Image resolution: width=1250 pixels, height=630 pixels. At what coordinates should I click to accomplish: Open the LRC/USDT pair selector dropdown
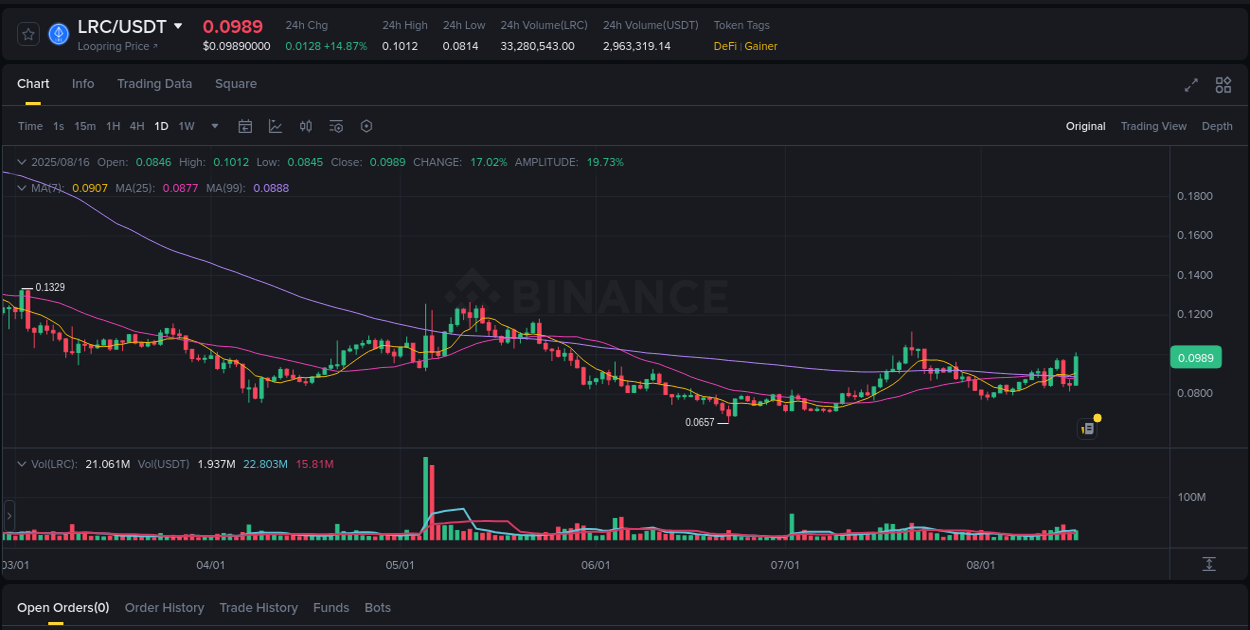[130, 26]
